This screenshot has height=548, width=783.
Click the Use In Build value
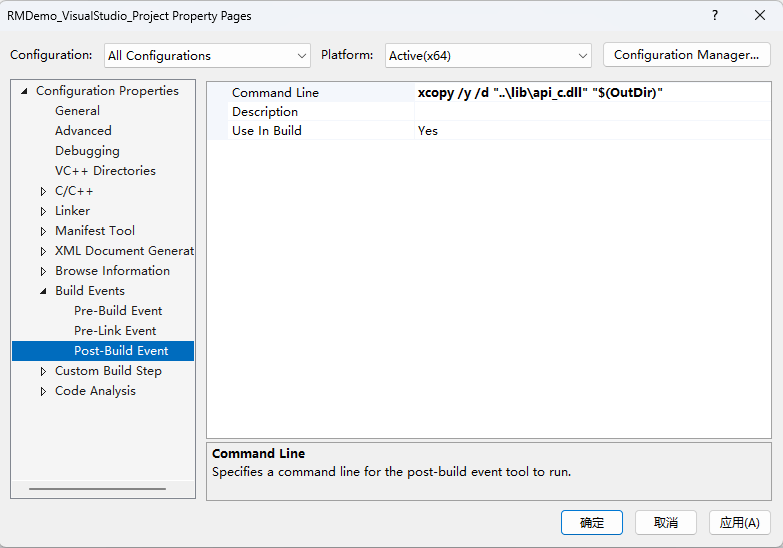point(590,131)
